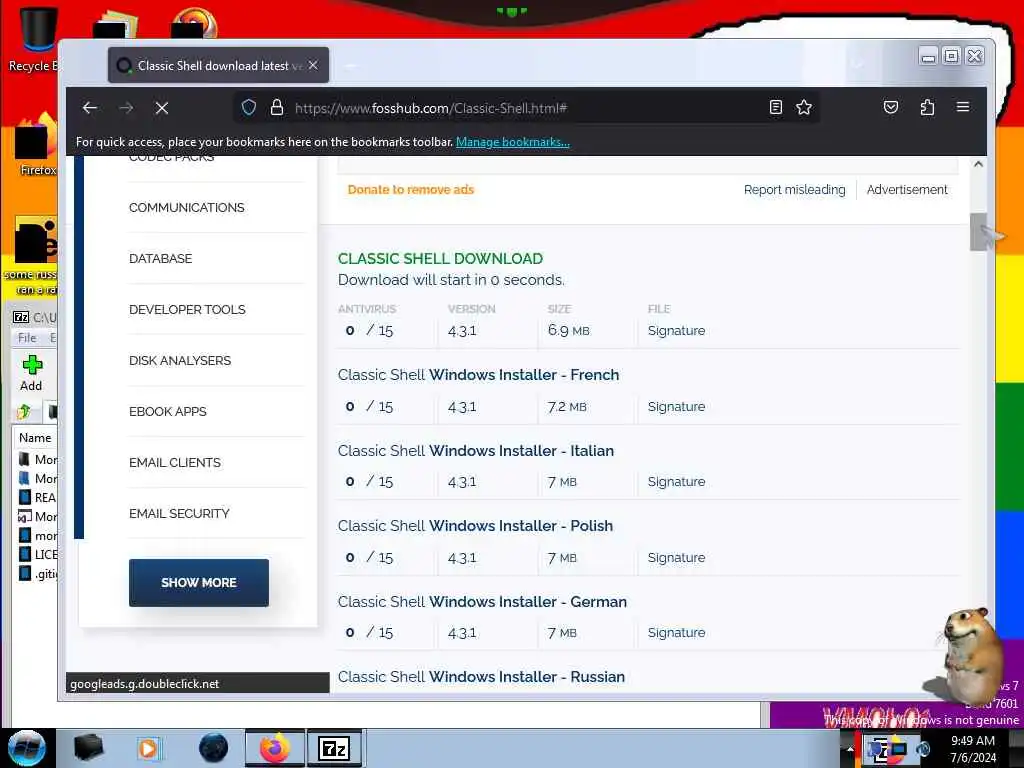This screenshot has width=1024, height=768.
Task: Open Manage bookmarks link
Action: click(x=513, y=142)
